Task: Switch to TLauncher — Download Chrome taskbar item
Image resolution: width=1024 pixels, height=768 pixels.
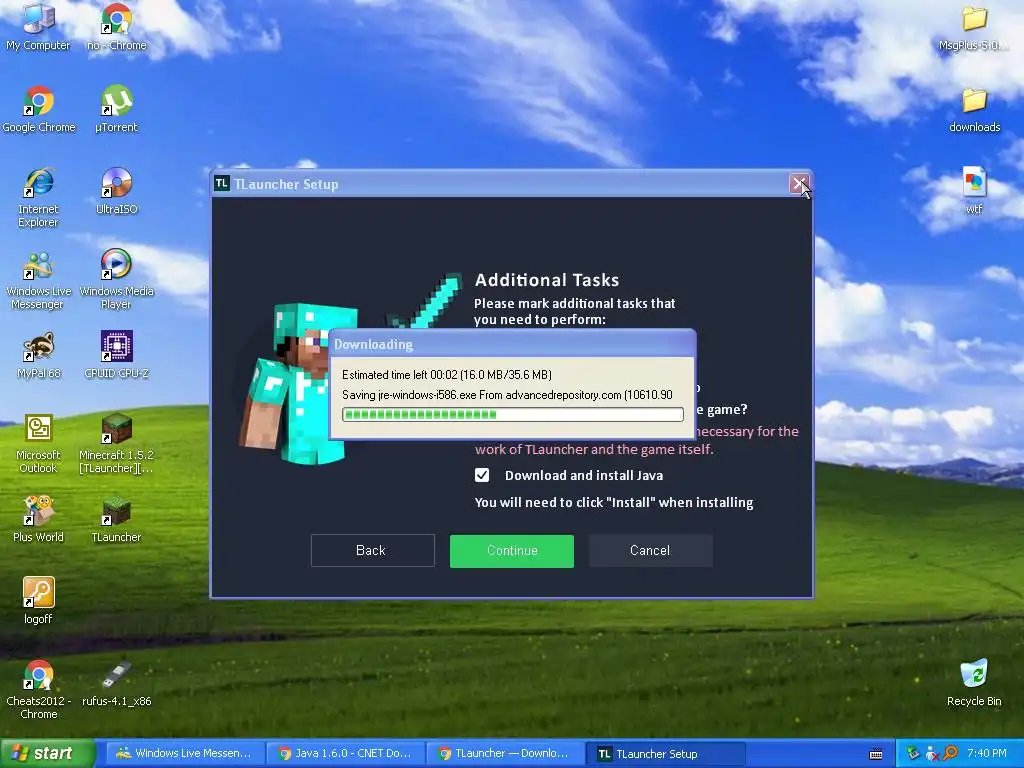Action: tap(504, 754)
